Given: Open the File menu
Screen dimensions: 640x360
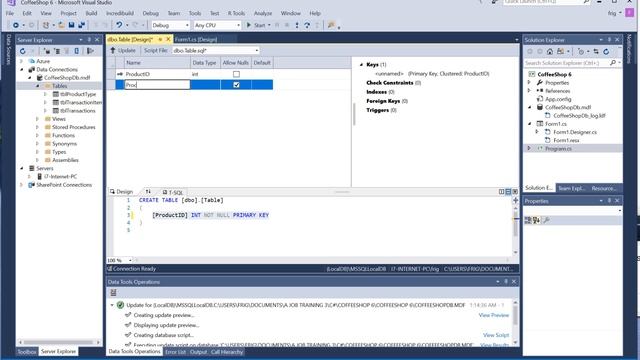Looking at the screenshot, I should pyautogui.click(x=10, y=13).
